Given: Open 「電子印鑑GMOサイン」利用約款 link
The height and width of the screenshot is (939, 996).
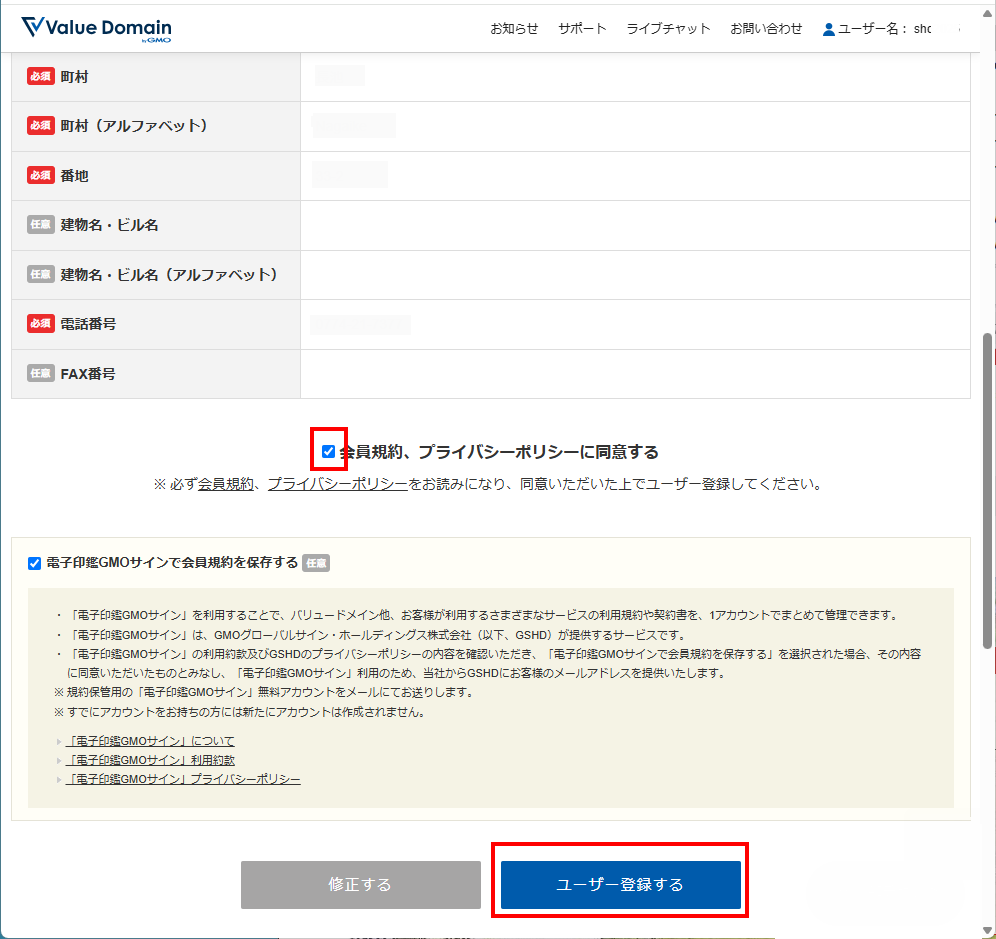Looking at the screenshot, I should tap(150, 760).
